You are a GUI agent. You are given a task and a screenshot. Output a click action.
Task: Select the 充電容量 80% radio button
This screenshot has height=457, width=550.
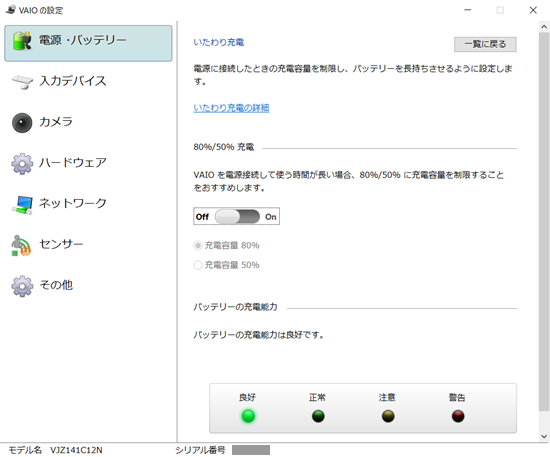[x=198, y=246]
